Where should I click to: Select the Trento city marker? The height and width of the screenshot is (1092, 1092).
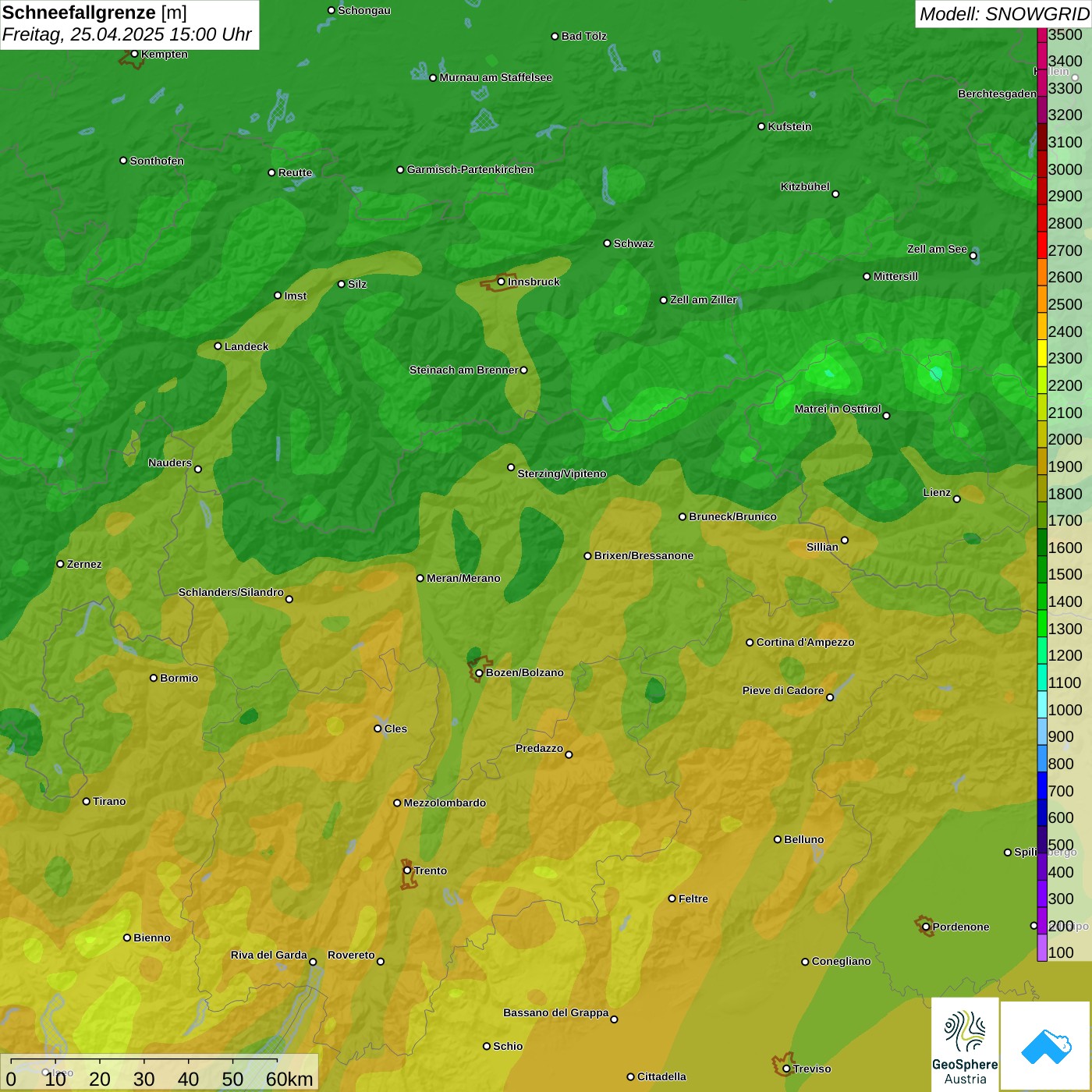[407, 870]
